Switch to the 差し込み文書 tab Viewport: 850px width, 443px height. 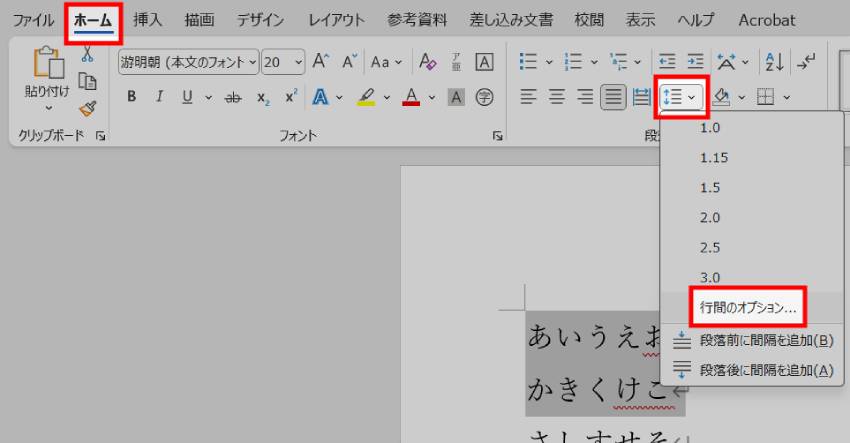[511, 21]
